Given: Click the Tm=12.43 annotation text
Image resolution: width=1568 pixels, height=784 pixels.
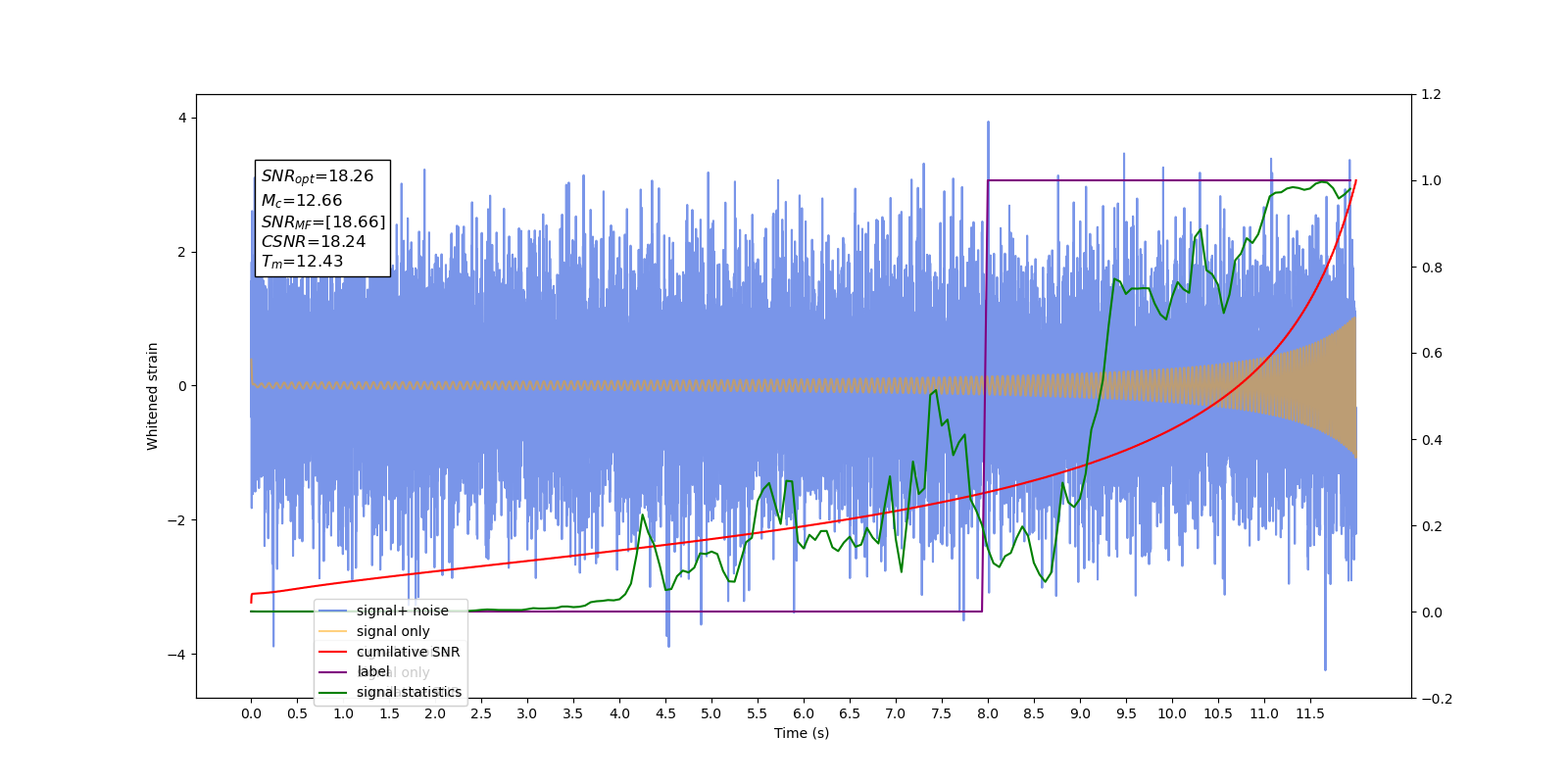Looking at the screenshot, I should pyautogui.click(x=302, y=262).
